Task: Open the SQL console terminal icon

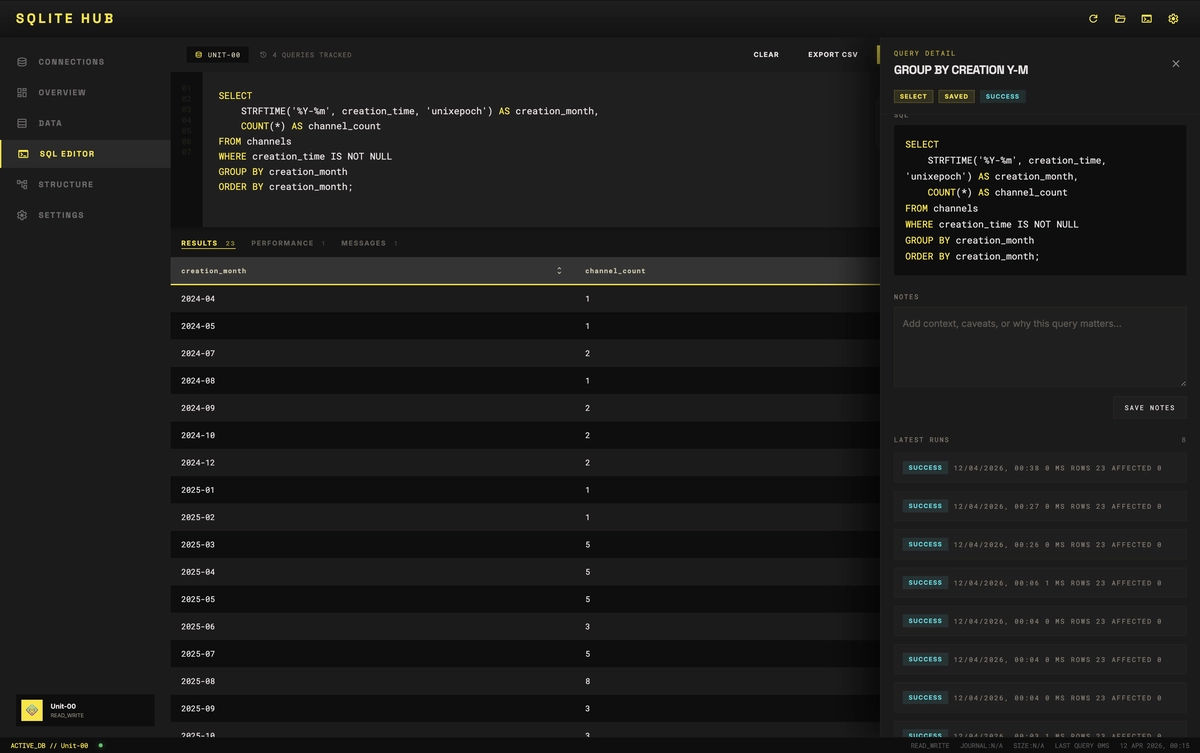Action: (x=1146, y=18)
